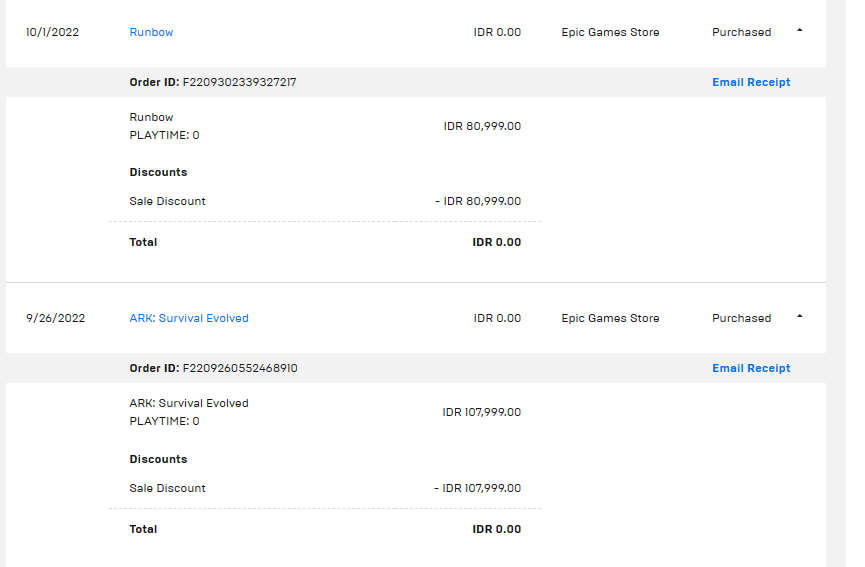Collapse the Runbow order details
Screen dimensions: 865x567
pyautogui.click(x=799, y=31)
